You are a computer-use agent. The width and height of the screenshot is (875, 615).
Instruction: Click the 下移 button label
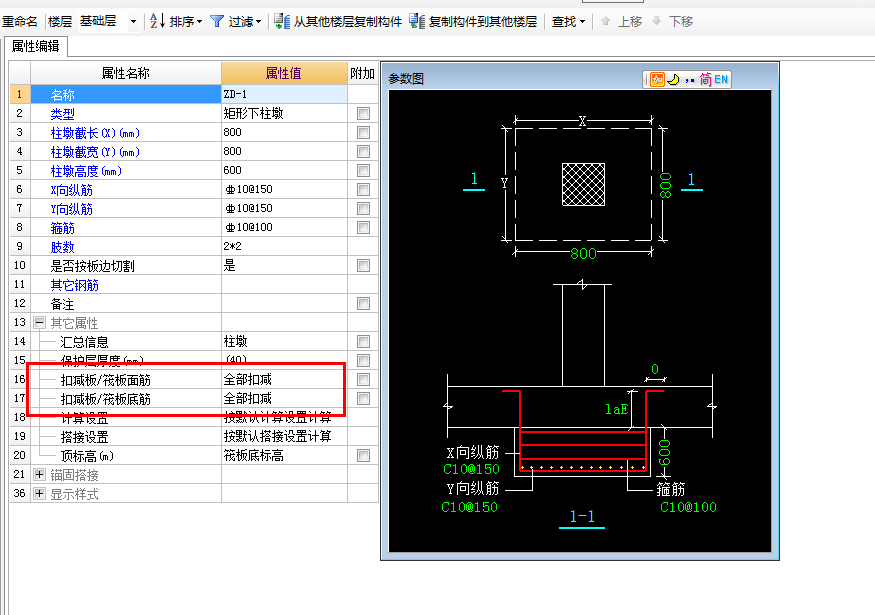[681, 22]
